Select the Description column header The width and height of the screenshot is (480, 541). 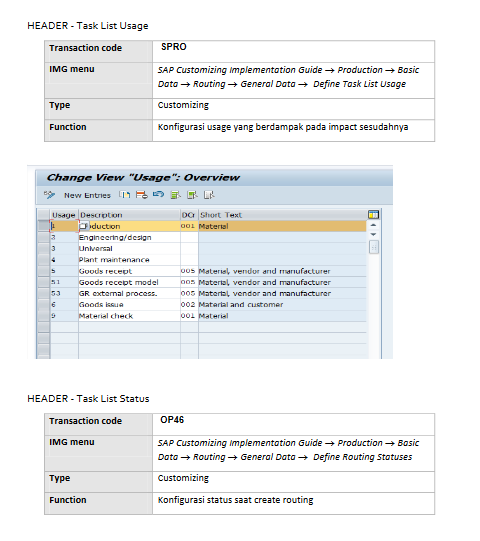[x=129, y=215]
